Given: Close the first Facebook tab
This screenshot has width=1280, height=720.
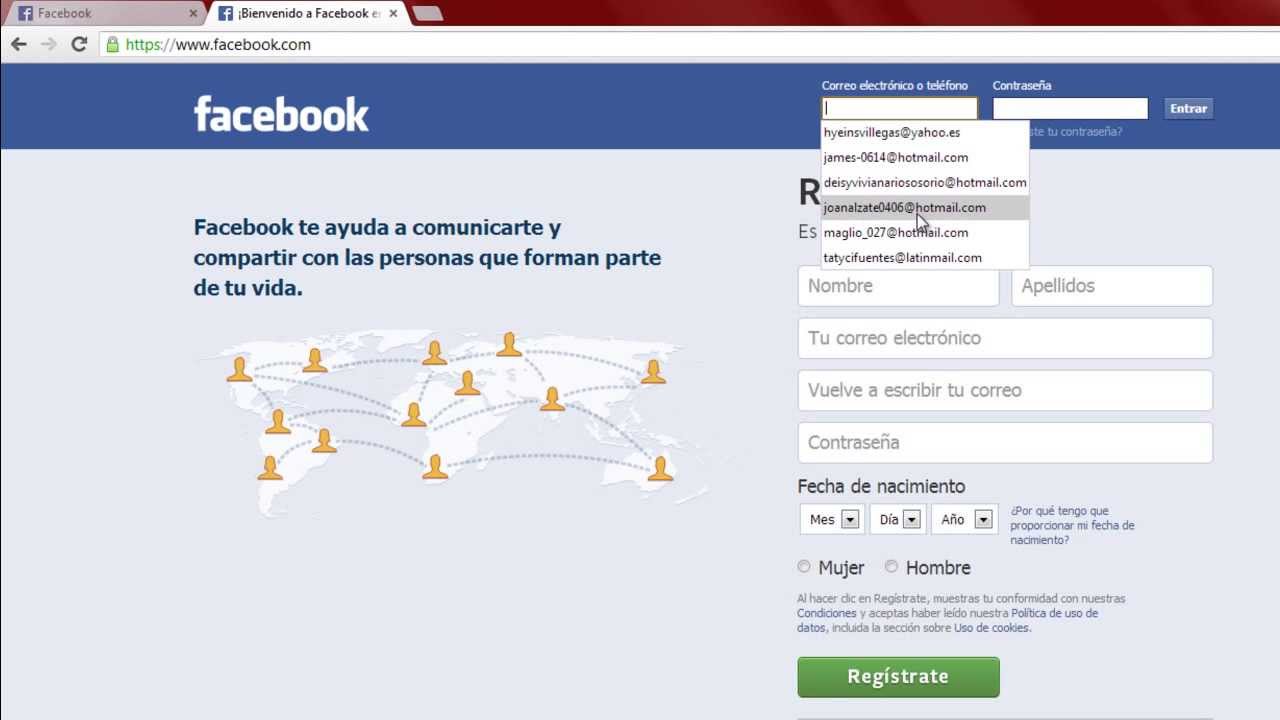Looking at the screenshot, I should (193, 14).
